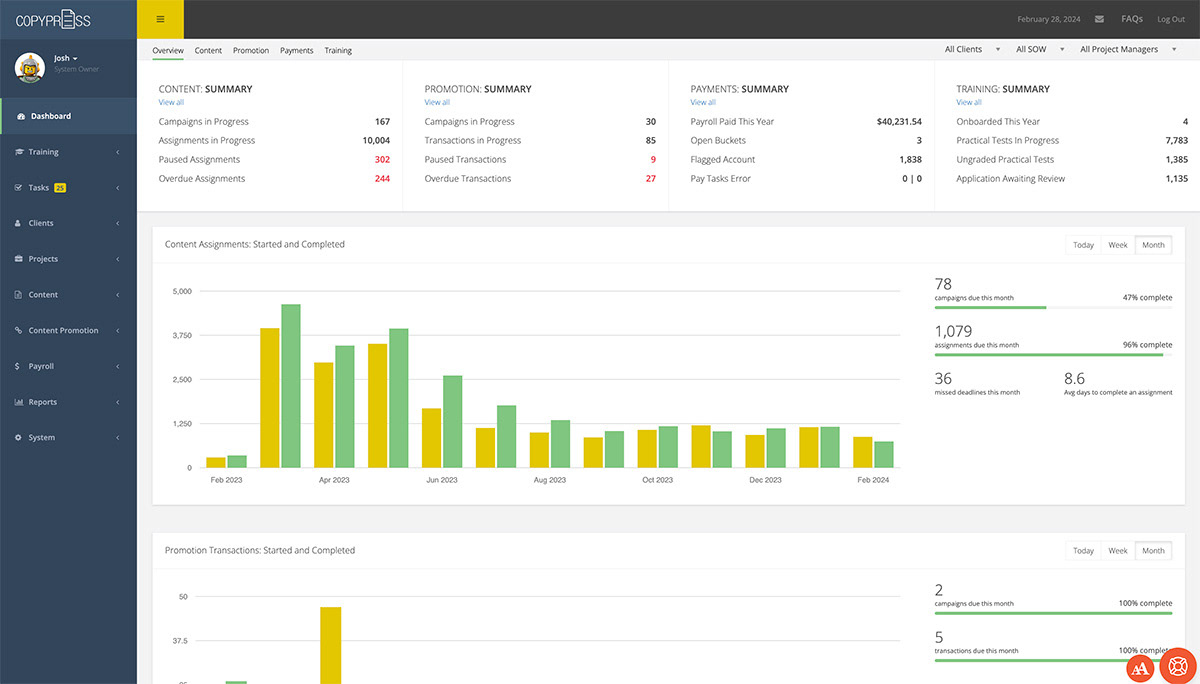
Task: Click the 47% complete campaigns progress bar
Action: [x=1053, y=308]
